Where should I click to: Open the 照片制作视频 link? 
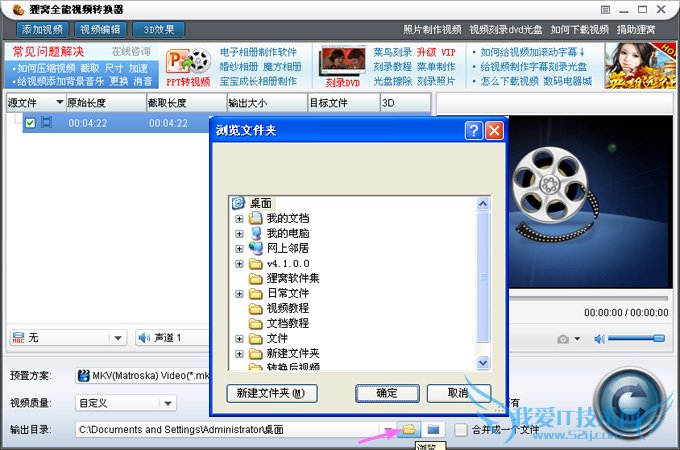[x=432, y=29]
